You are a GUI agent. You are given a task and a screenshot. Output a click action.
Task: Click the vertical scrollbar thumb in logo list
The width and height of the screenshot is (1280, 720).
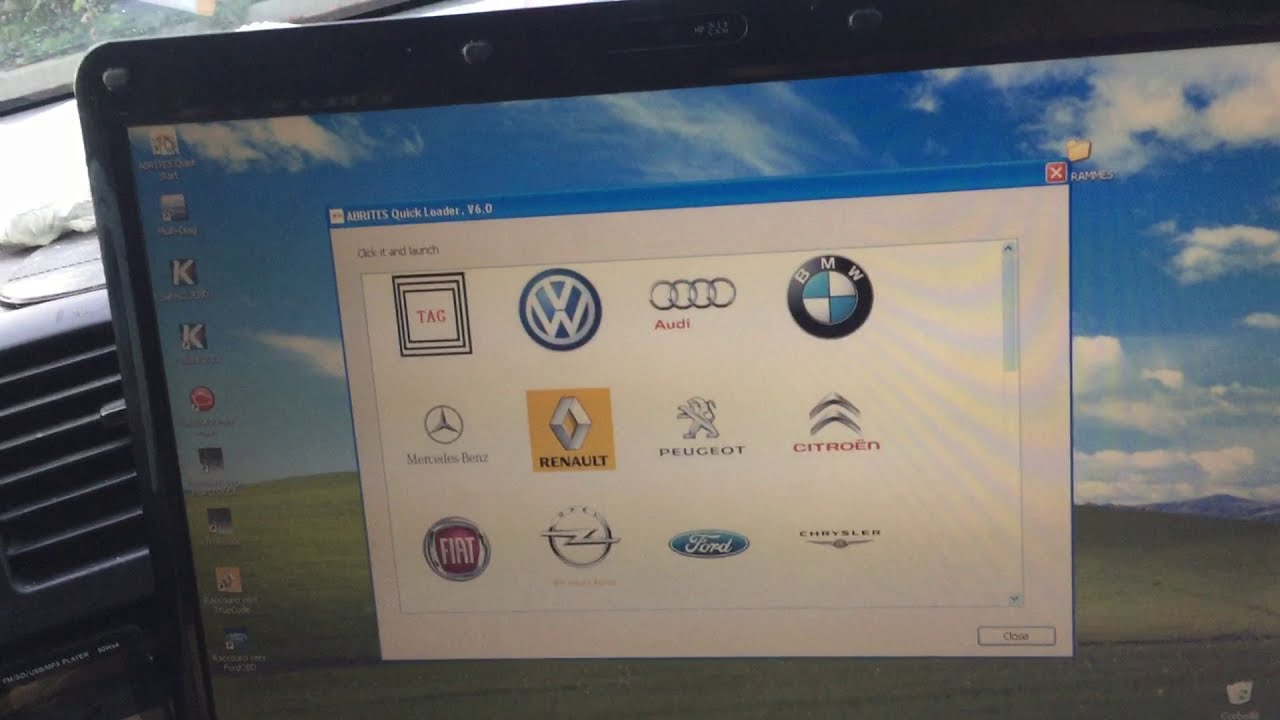[1010, 313]
